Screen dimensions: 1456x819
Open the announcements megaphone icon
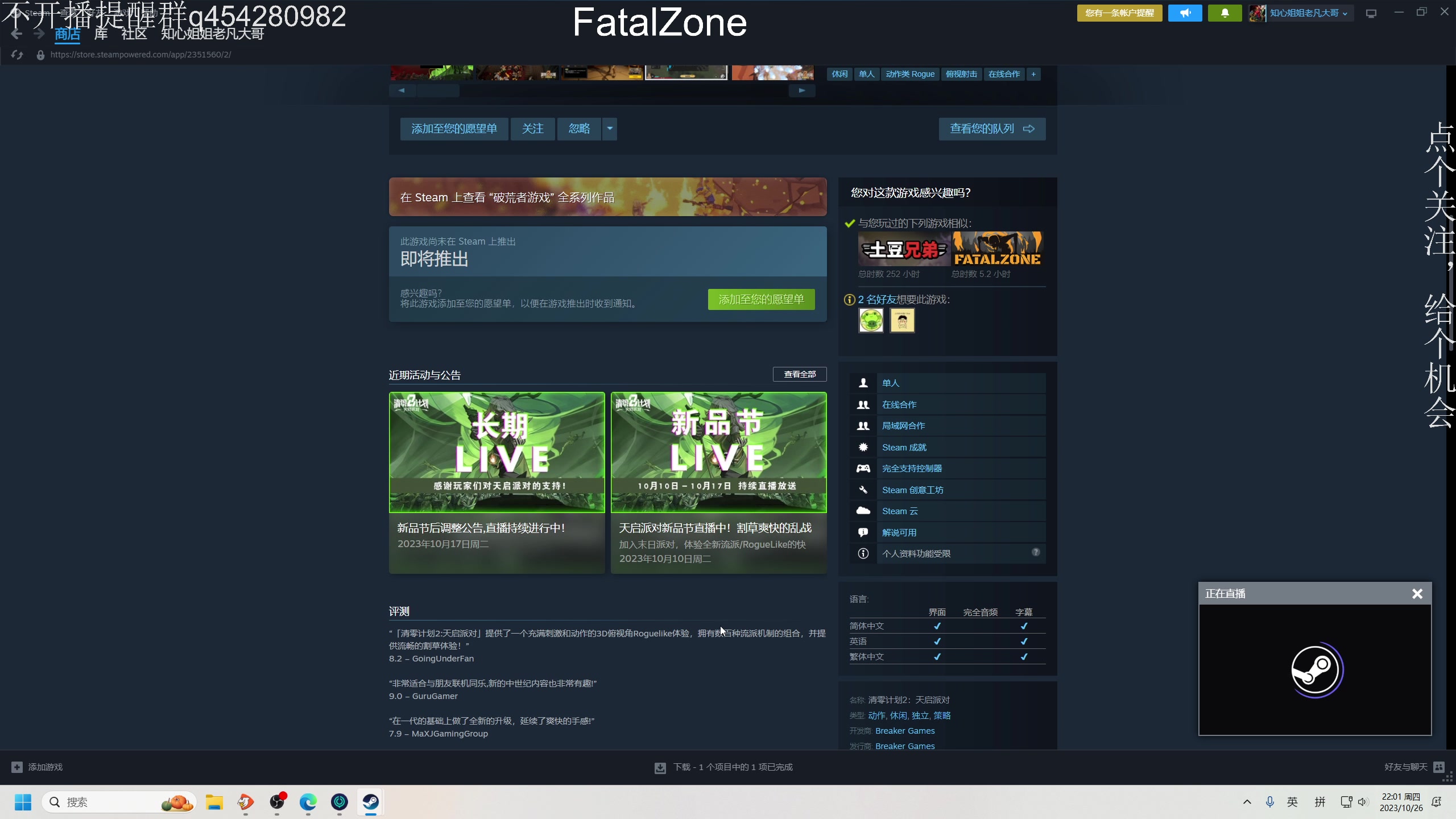click(1185, 13)
